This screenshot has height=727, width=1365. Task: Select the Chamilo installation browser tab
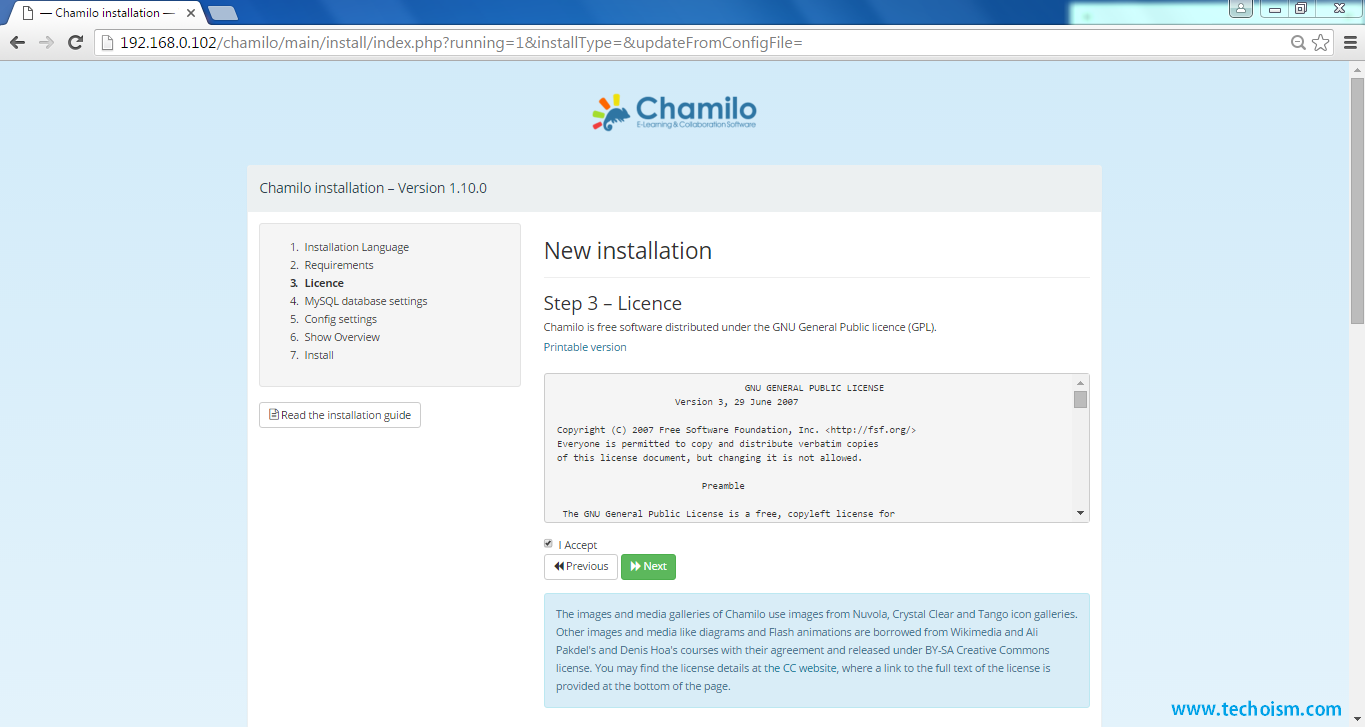pyautogui.click(x=105, y=13)
